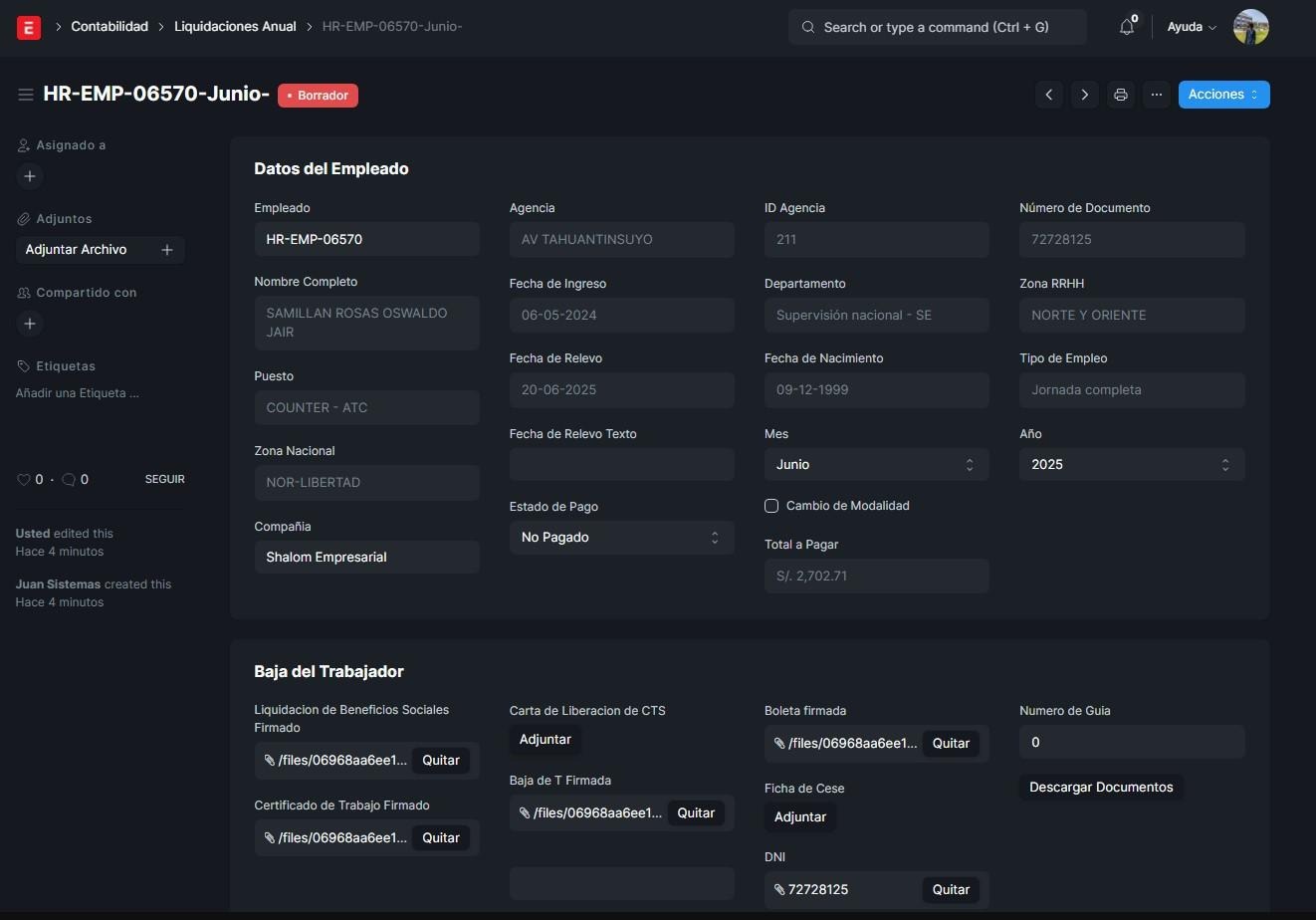Navigate to Contabilidad breadcrumb
Viewport: 1316px width, 920px height.
(x=110, y=27)
